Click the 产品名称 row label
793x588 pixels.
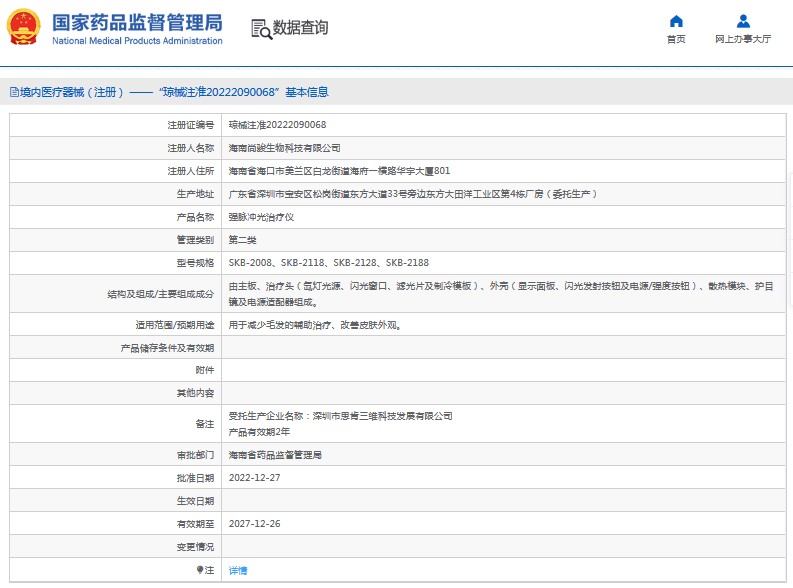(x=195, y=217)
